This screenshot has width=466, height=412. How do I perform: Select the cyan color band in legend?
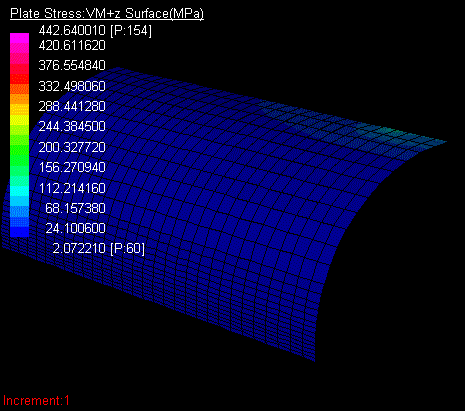click(x=19, y=191)
